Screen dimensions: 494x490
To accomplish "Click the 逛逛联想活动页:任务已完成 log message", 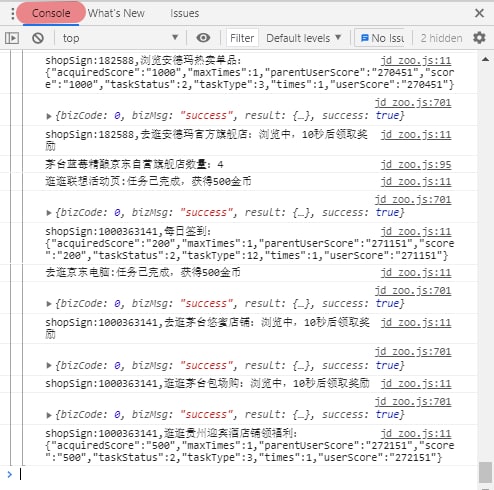I will pyautogui.click(x=148, y=181).
